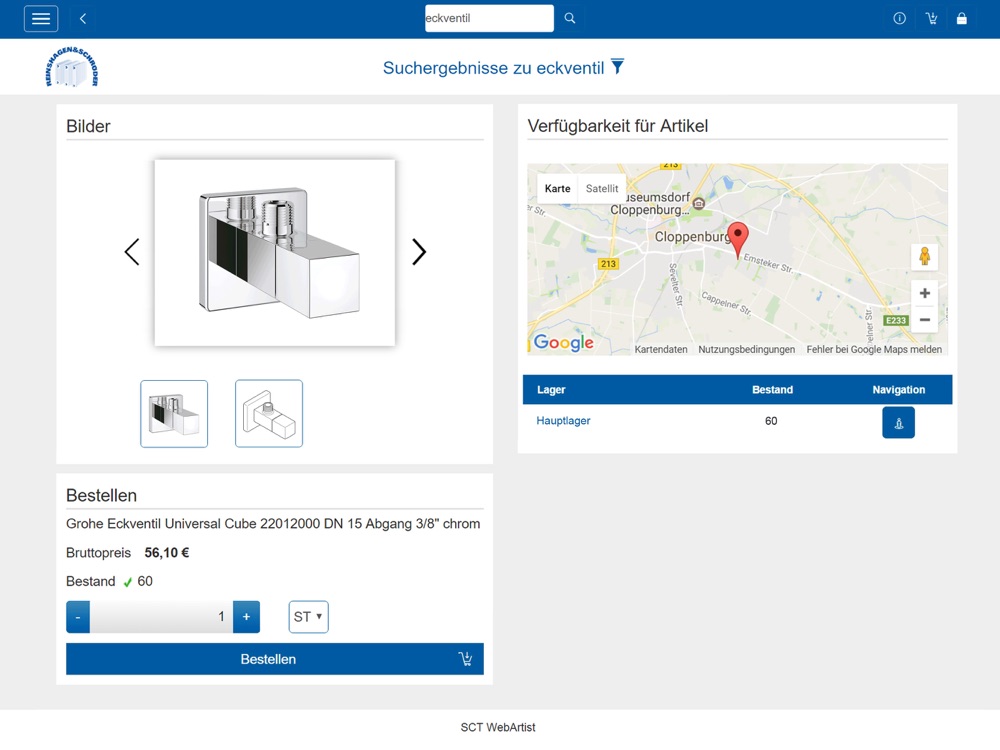Click Suchergebnisse zu eckventil heading
The width and height of the screenshot is (1000, 750).
[493, 68]
